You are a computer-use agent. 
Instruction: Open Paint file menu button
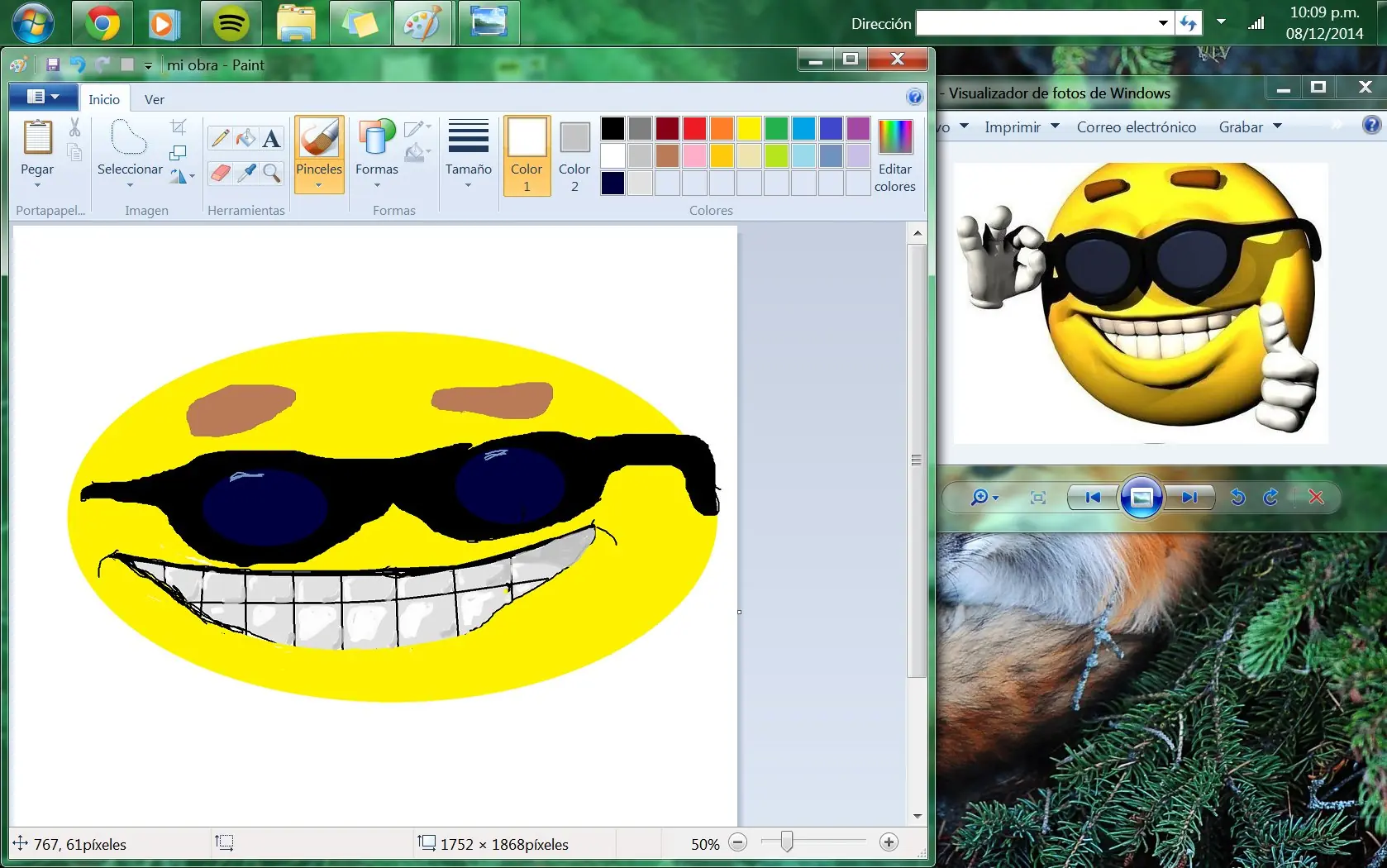(44, 97)
